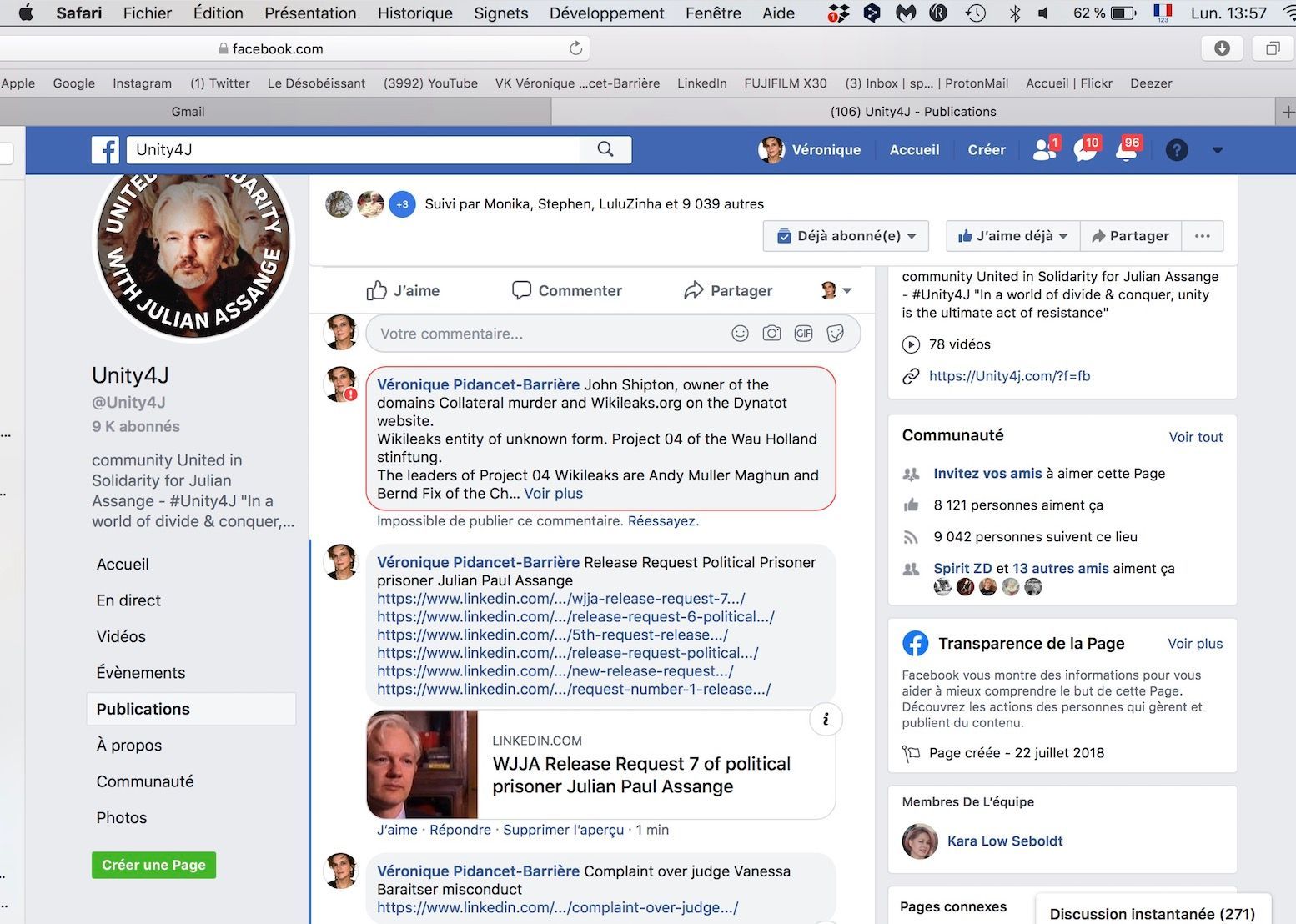1296x924 pixels.
Task: Reload the page in Safari
Action: [x=575, y=48]
